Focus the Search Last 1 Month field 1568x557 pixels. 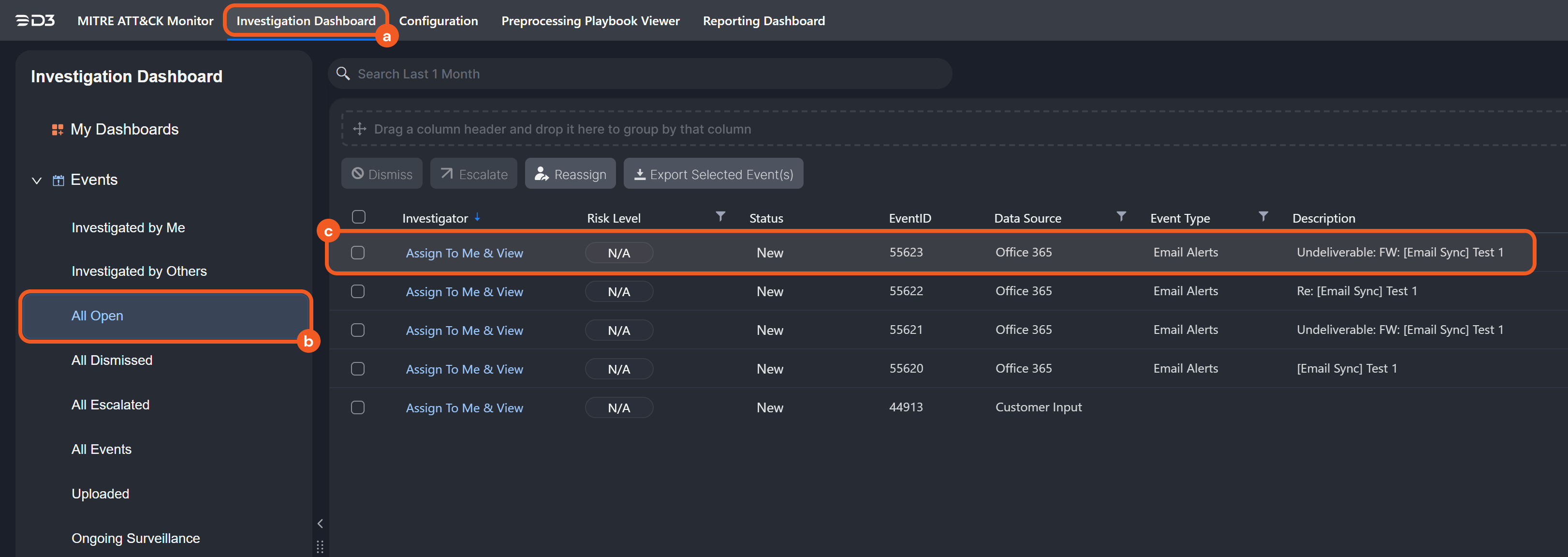[x=639, y=74]
